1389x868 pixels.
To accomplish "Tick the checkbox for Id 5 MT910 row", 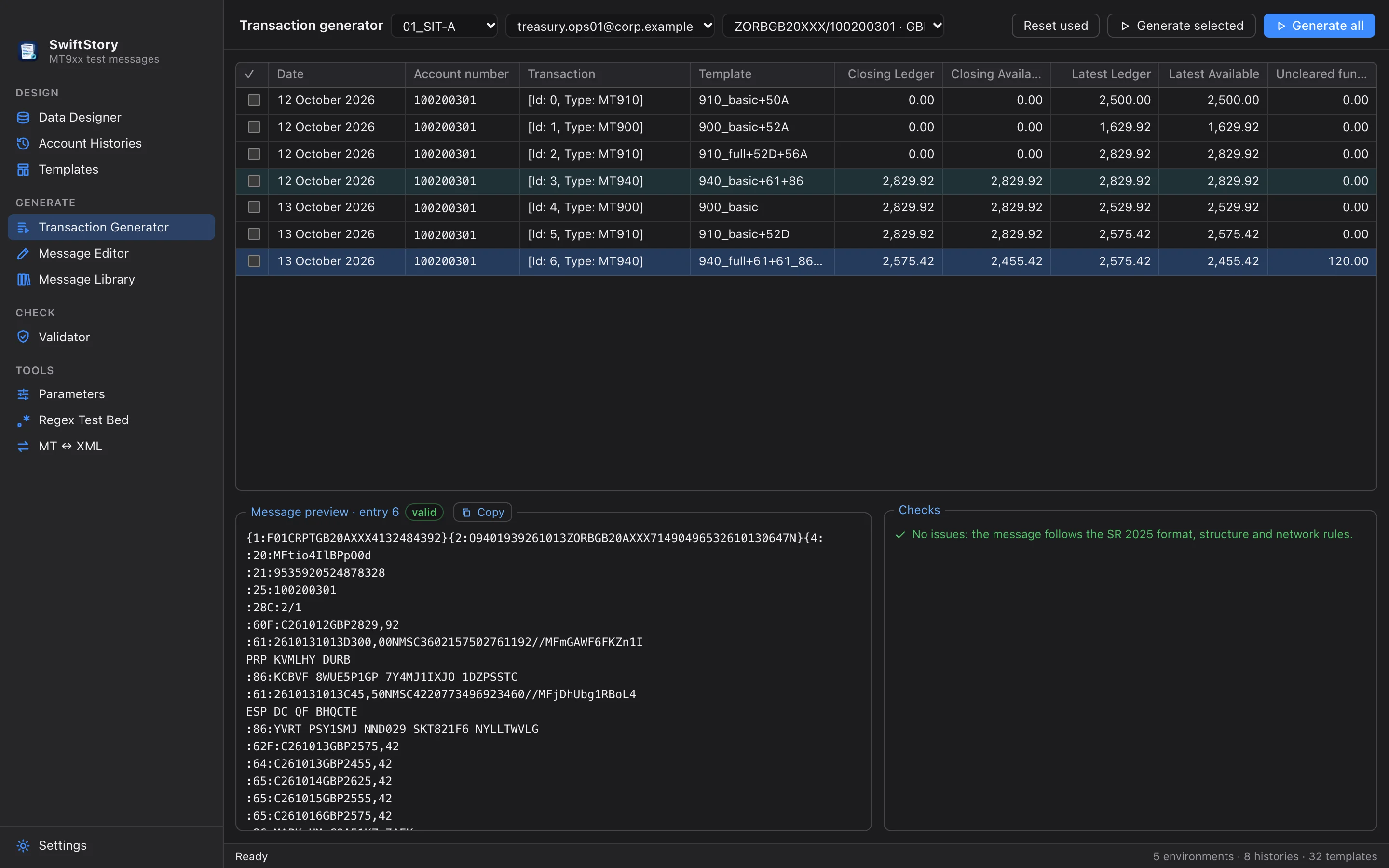I will [x=254, y=234].
